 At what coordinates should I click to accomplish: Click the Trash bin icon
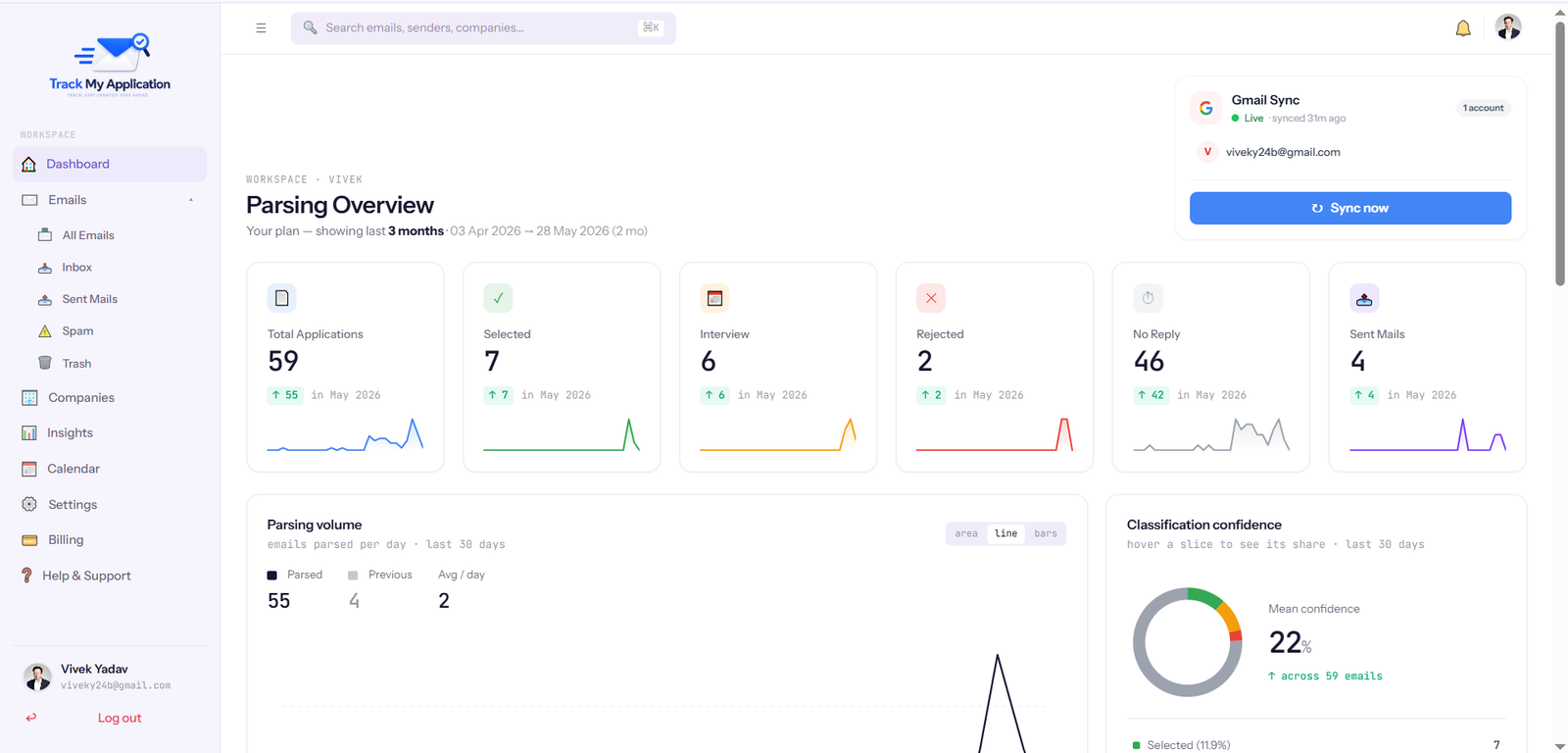(45, 363)
